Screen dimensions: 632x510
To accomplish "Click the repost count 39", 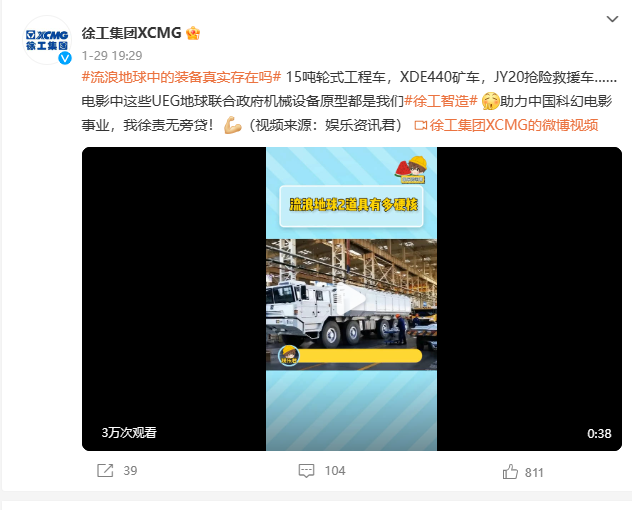I will (x=130, y=471).
